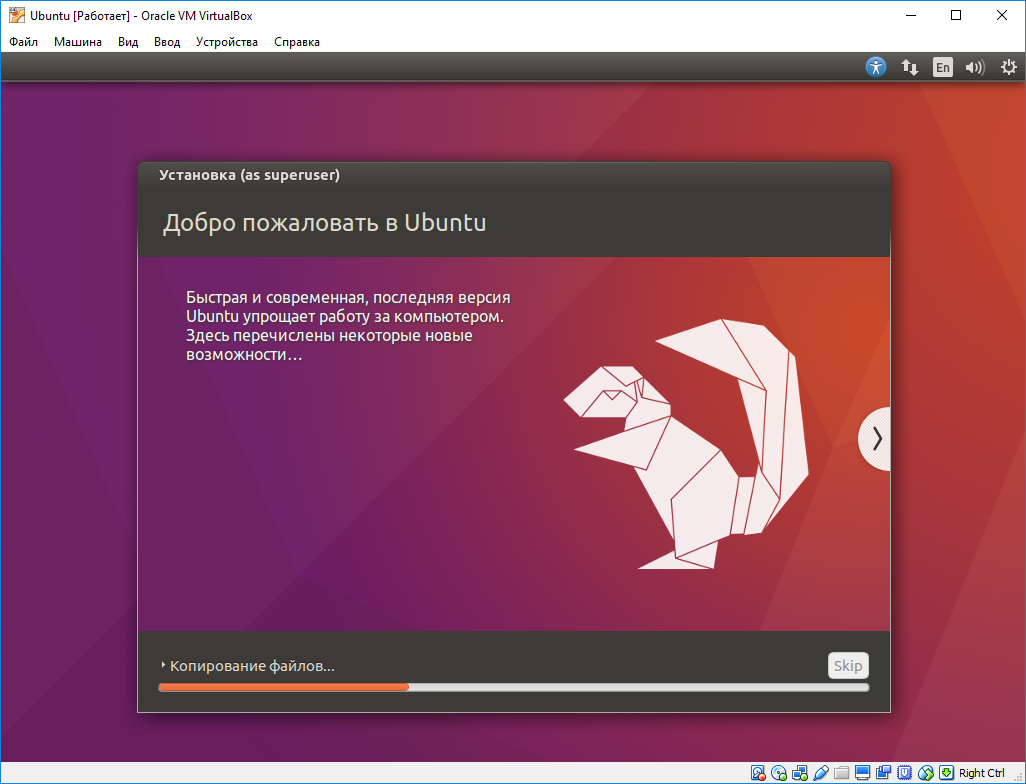Click the origami squirrel illustration
The height and width of the screenshot is (784, 1026).
point(686,444)
